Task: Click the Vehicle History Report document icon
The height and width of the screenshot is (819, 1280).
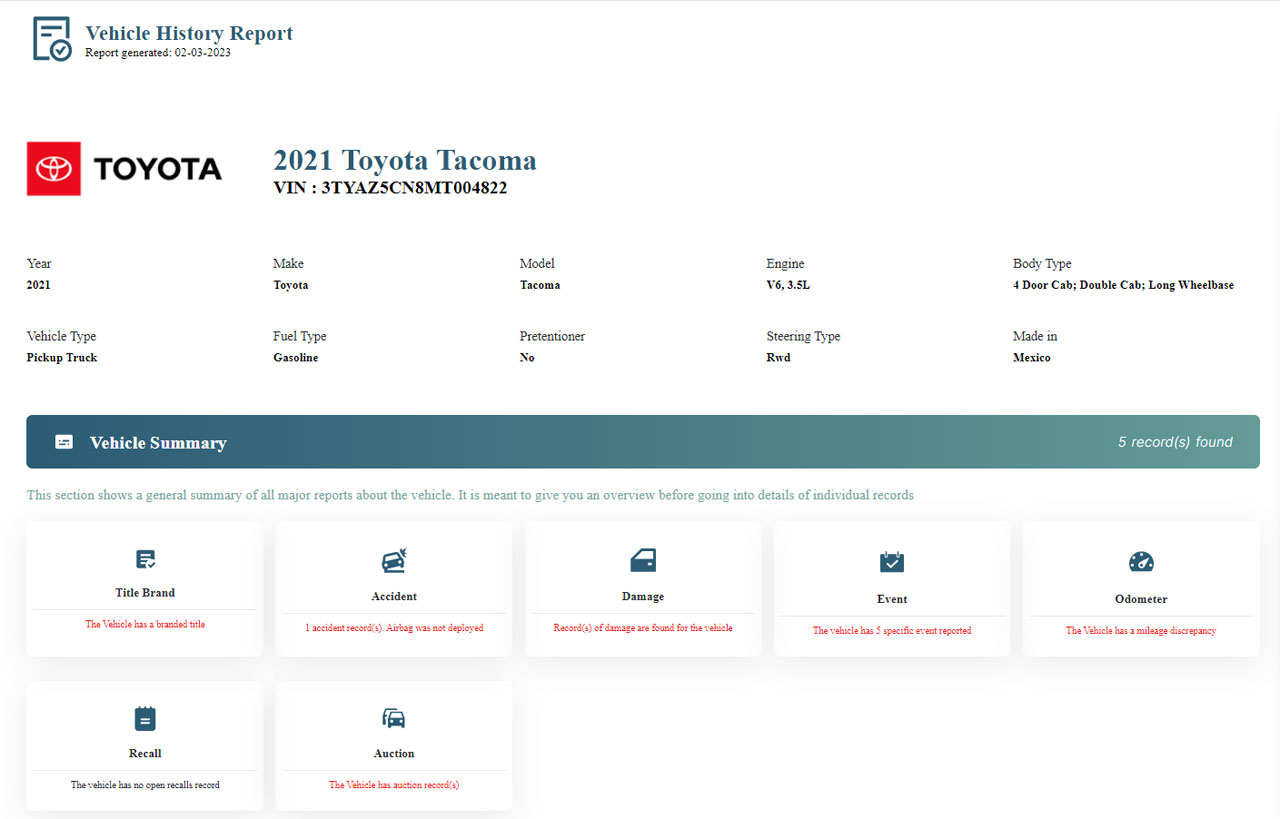Action: tap(52, 38)
